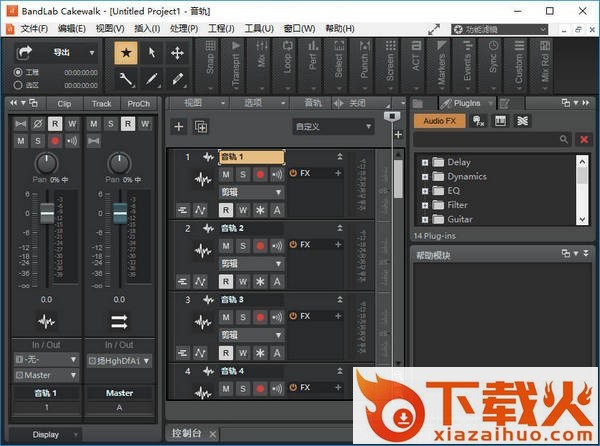Add an effect to track 音轨 2 FX bin

tap(338, 245)
